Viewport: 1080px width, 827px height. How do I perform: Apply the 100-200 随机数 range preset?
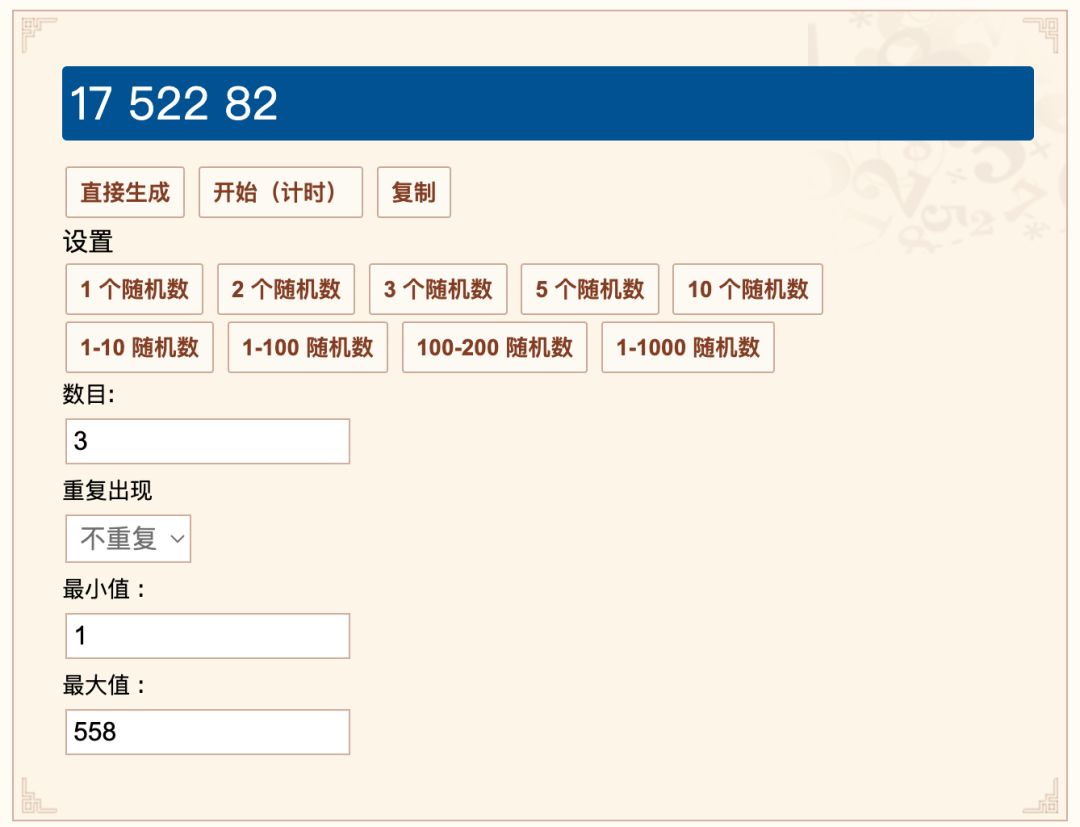coord(495,347)
